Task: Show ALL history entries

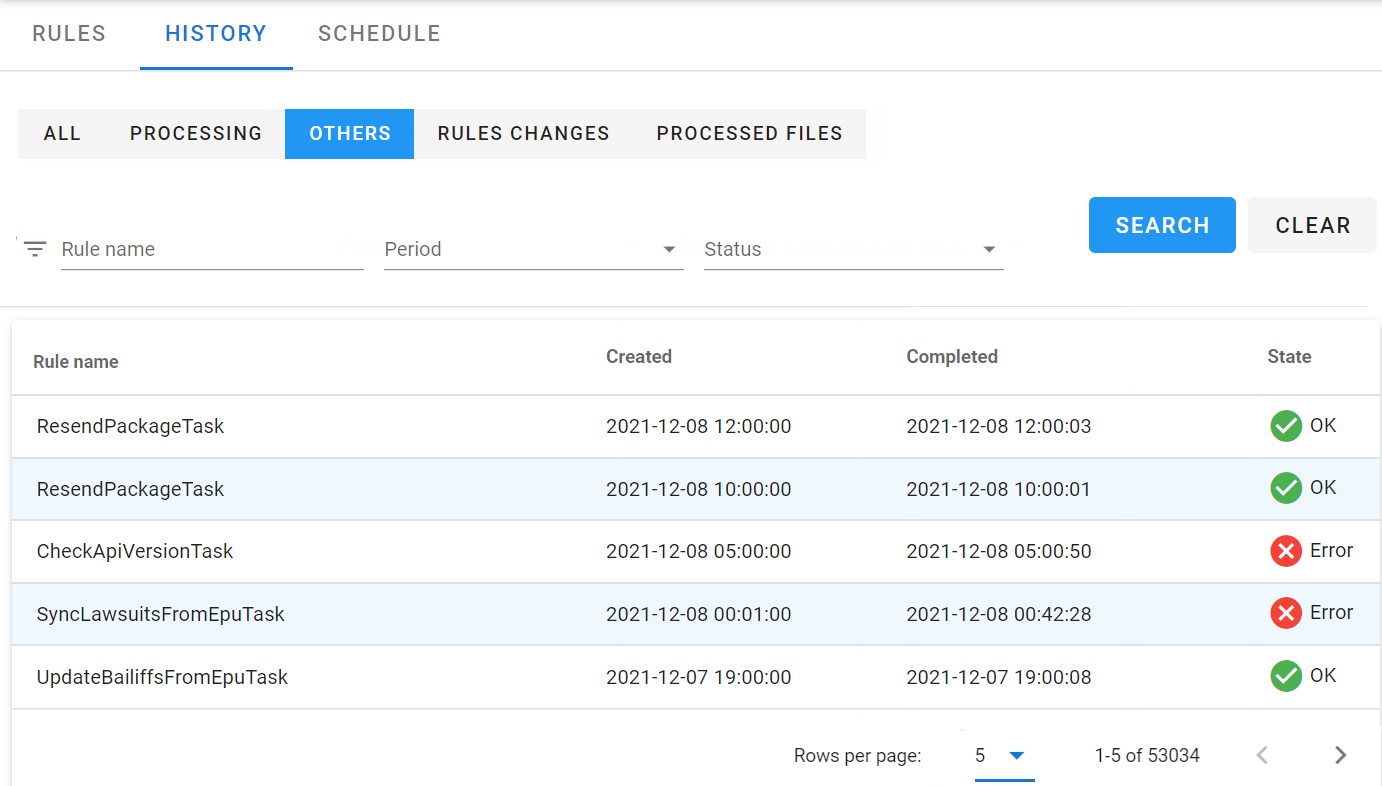Action: (x=62, y=133)
